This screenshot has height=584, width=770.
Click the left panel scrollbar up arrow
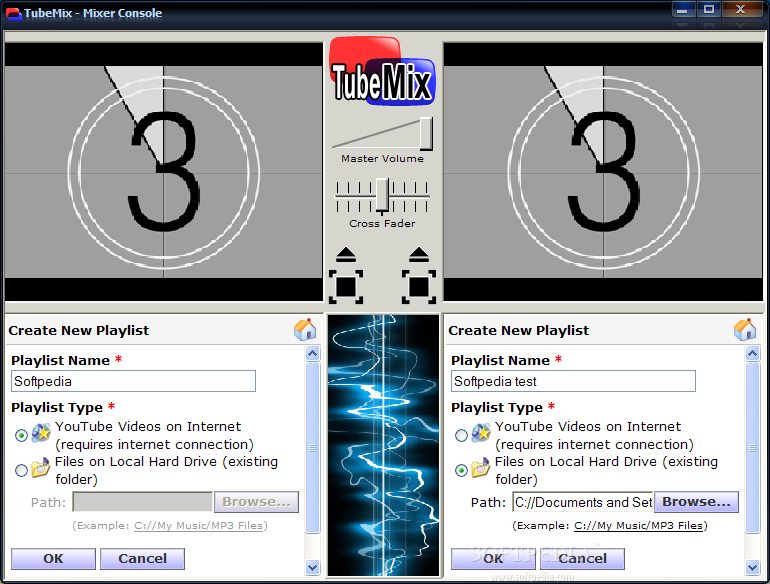point(312,354)
